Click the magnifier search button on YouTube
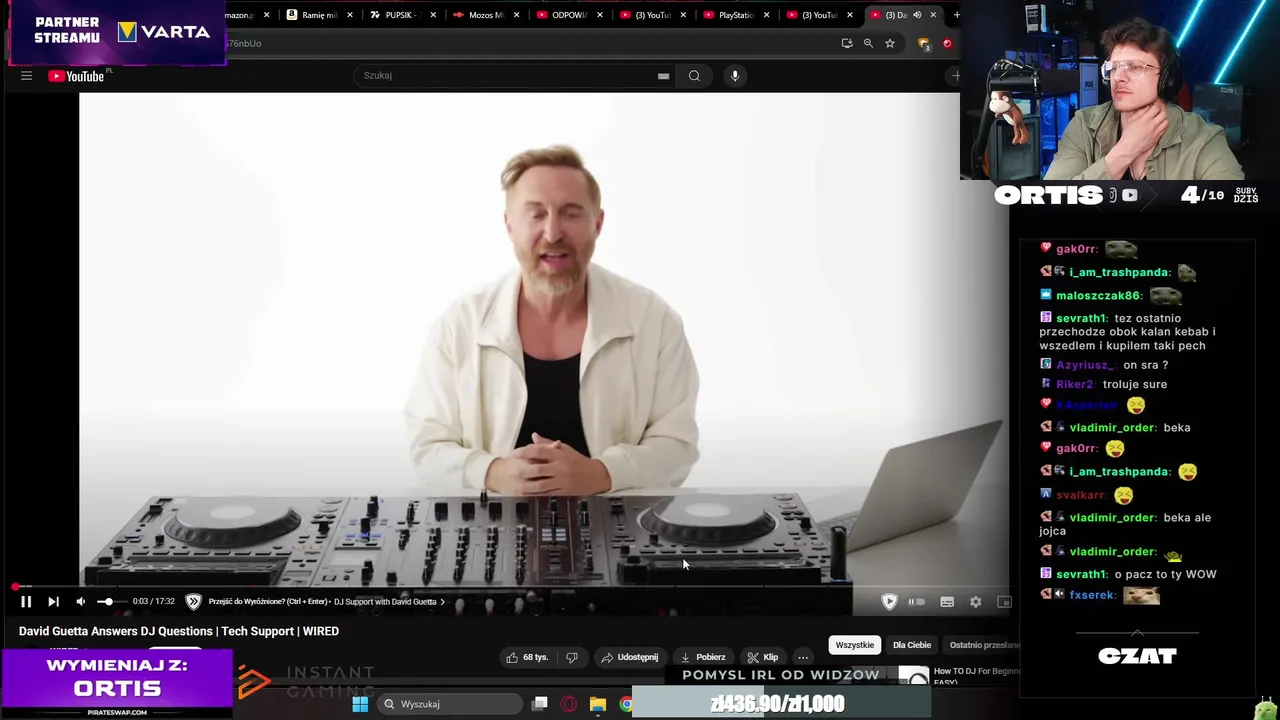 694,76
